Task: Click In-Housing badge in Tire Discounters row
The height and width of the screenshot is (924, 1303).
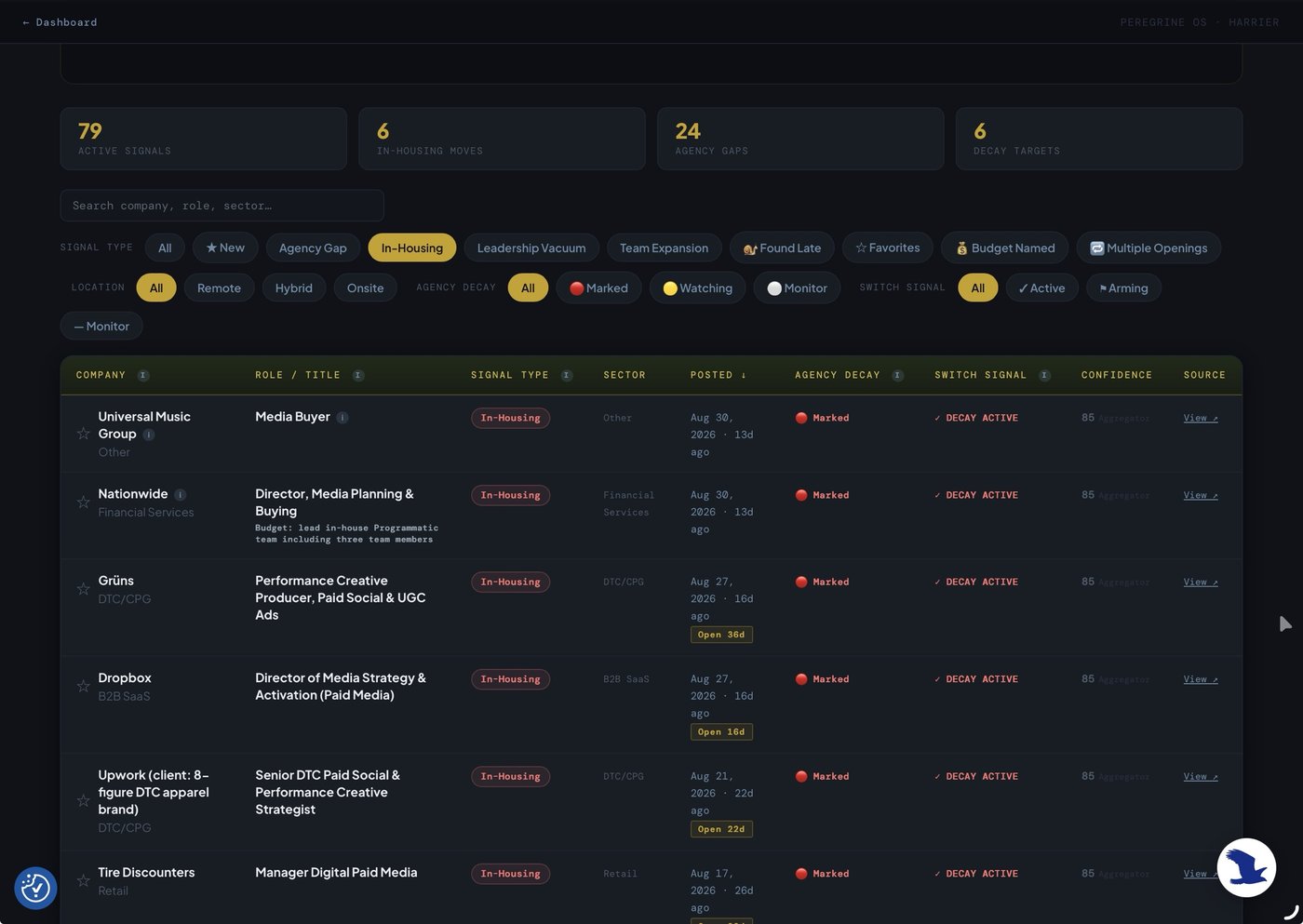Action: coord(510,874)
